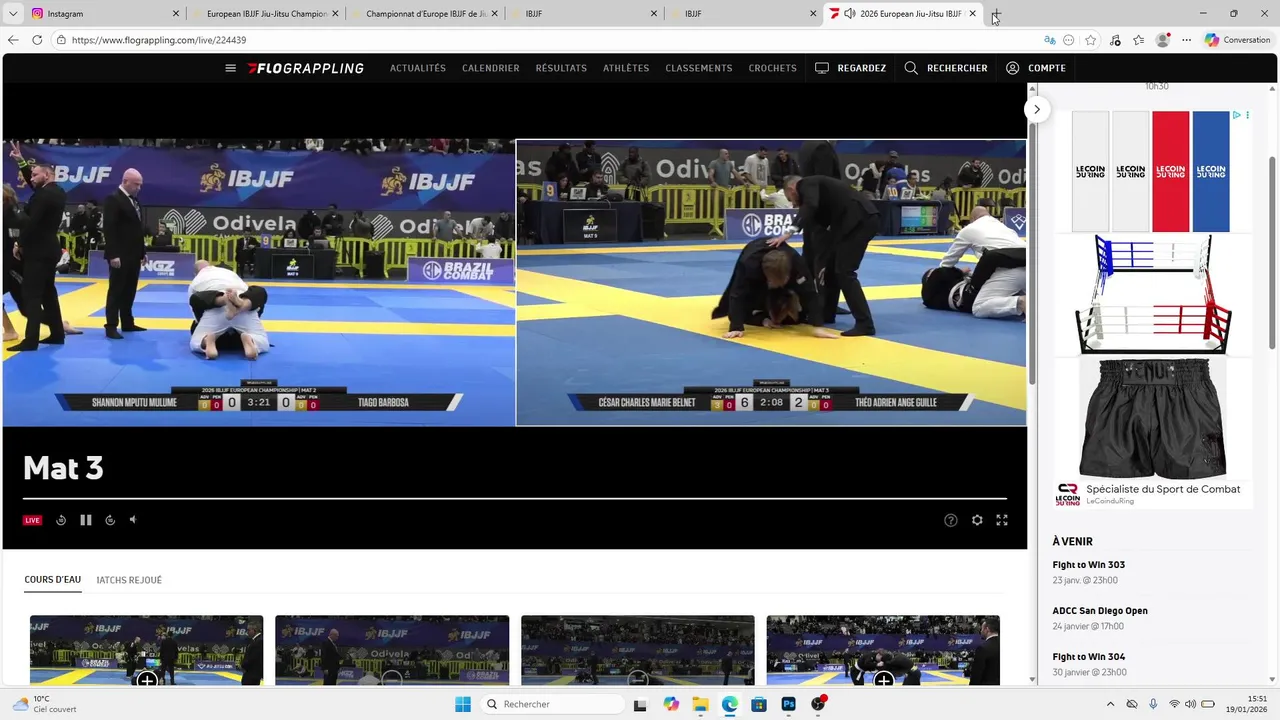The width and height of the screenshot is (1280, 720).
Task: Open Photoshop from the taskbar
Action: [788, 704]
